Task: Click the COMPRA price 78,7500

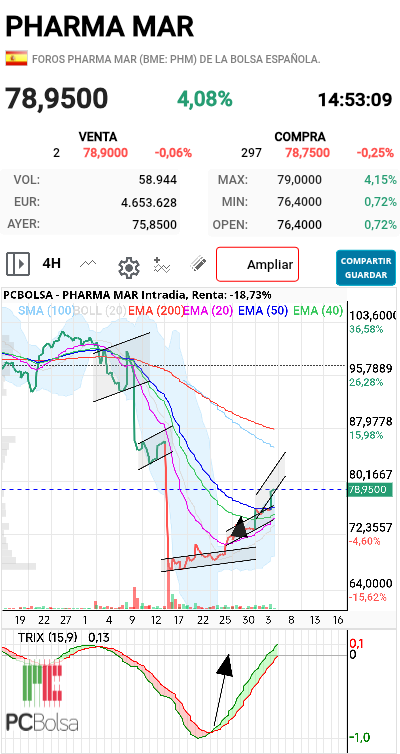Action: pyautogui.click(x=308, y=153)
